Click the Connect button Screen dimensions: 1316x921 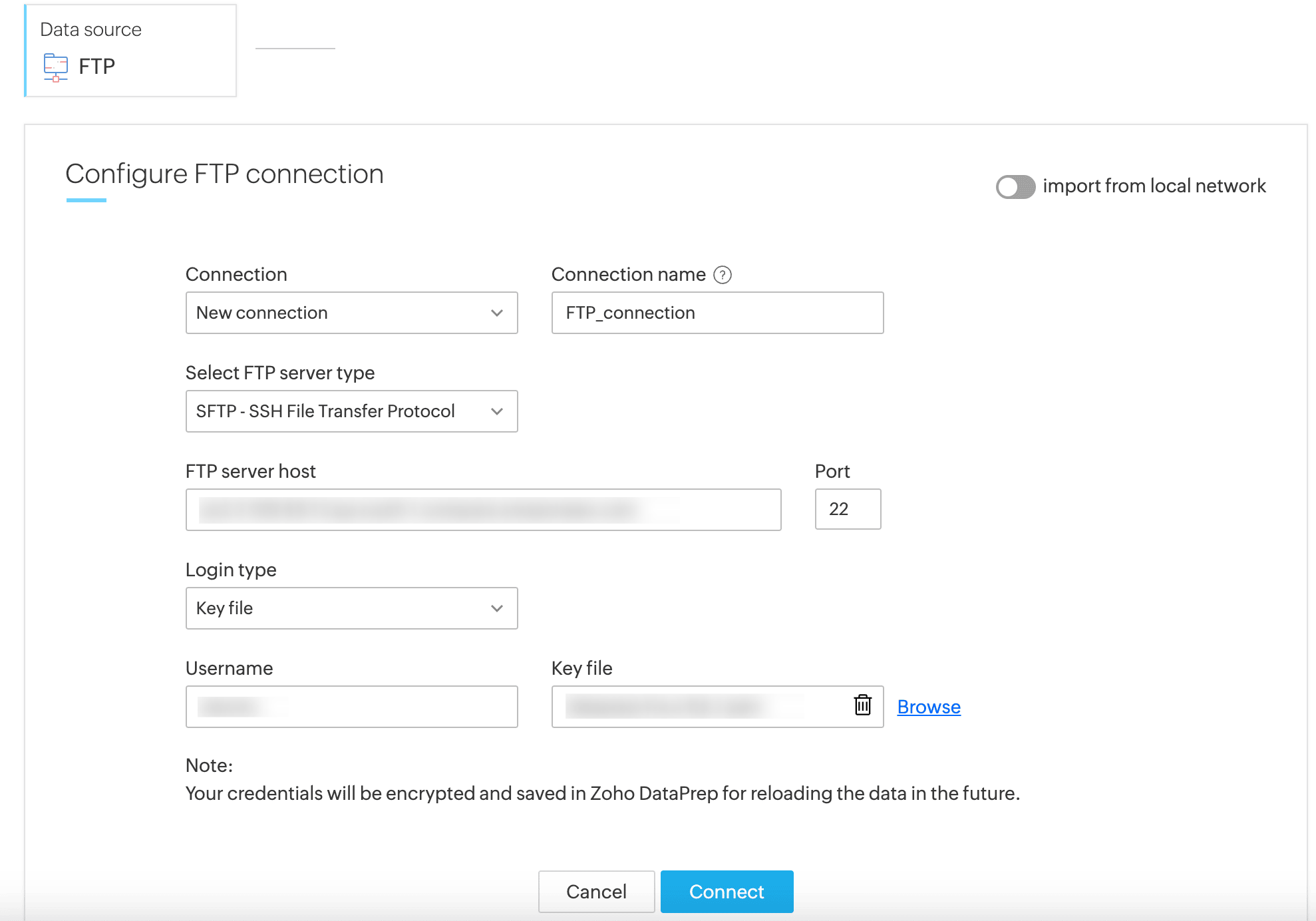[727, 892]
